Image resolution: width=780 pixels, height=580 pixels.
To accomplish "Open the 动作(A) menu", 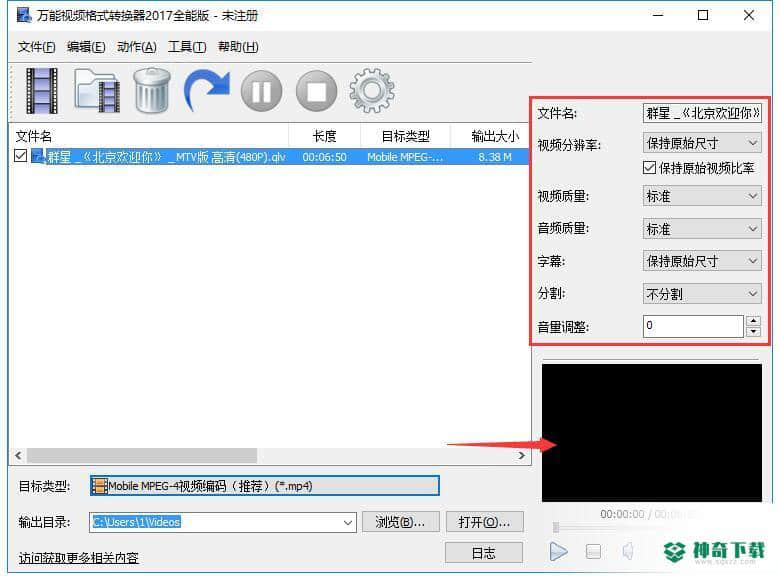I will (136, 47).
